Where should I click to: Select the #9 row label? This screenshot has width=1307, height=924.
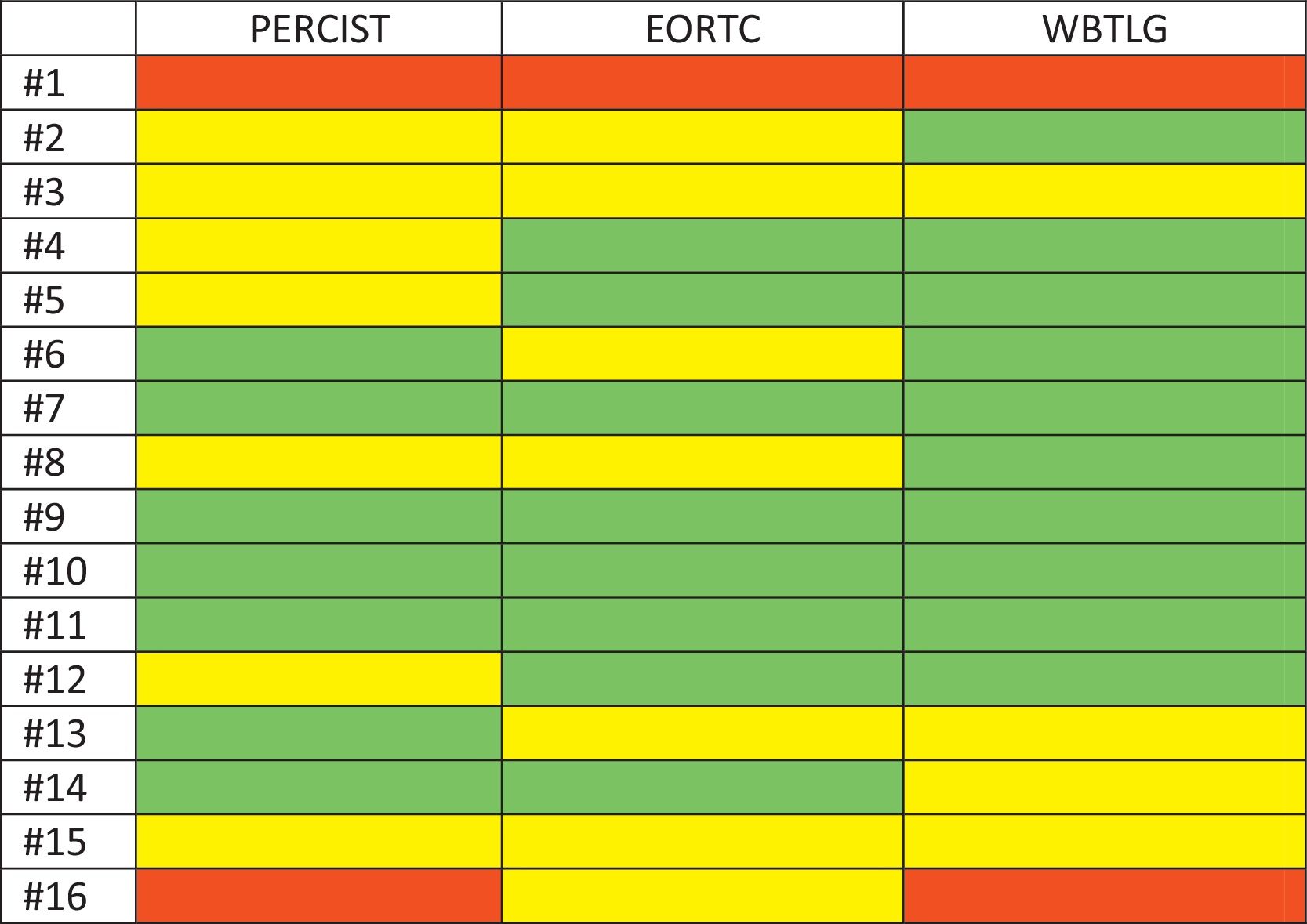coord(44,517)
